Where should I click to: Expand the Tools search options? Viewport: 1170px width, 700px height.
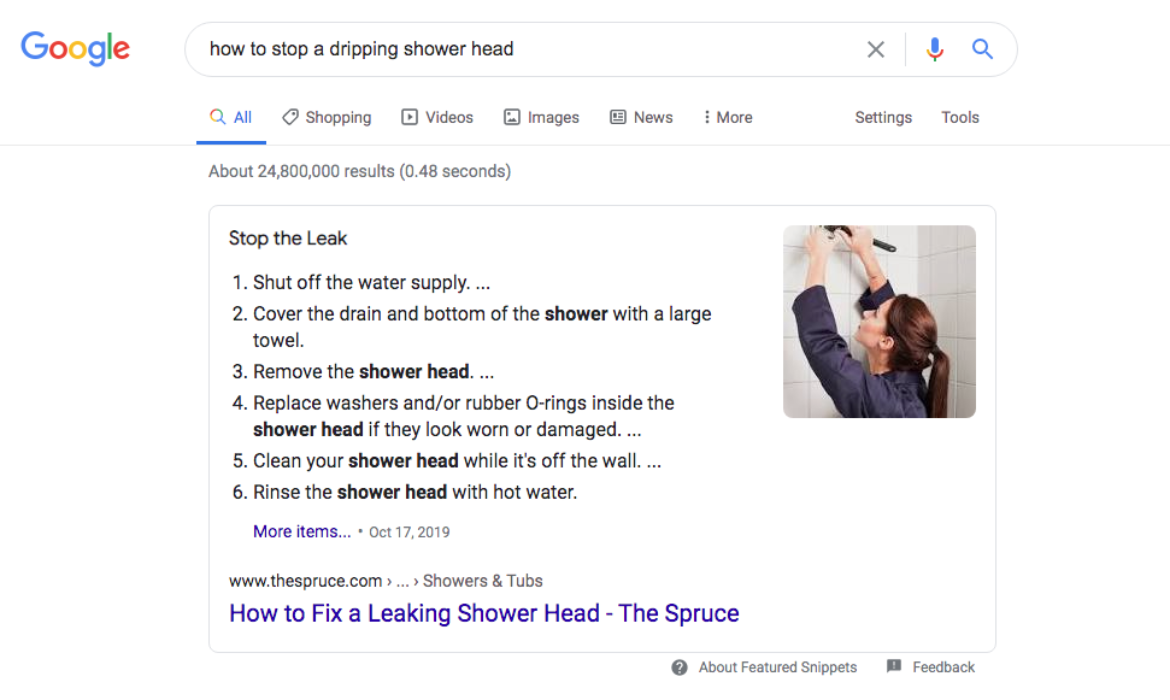[x=960, y=117]
